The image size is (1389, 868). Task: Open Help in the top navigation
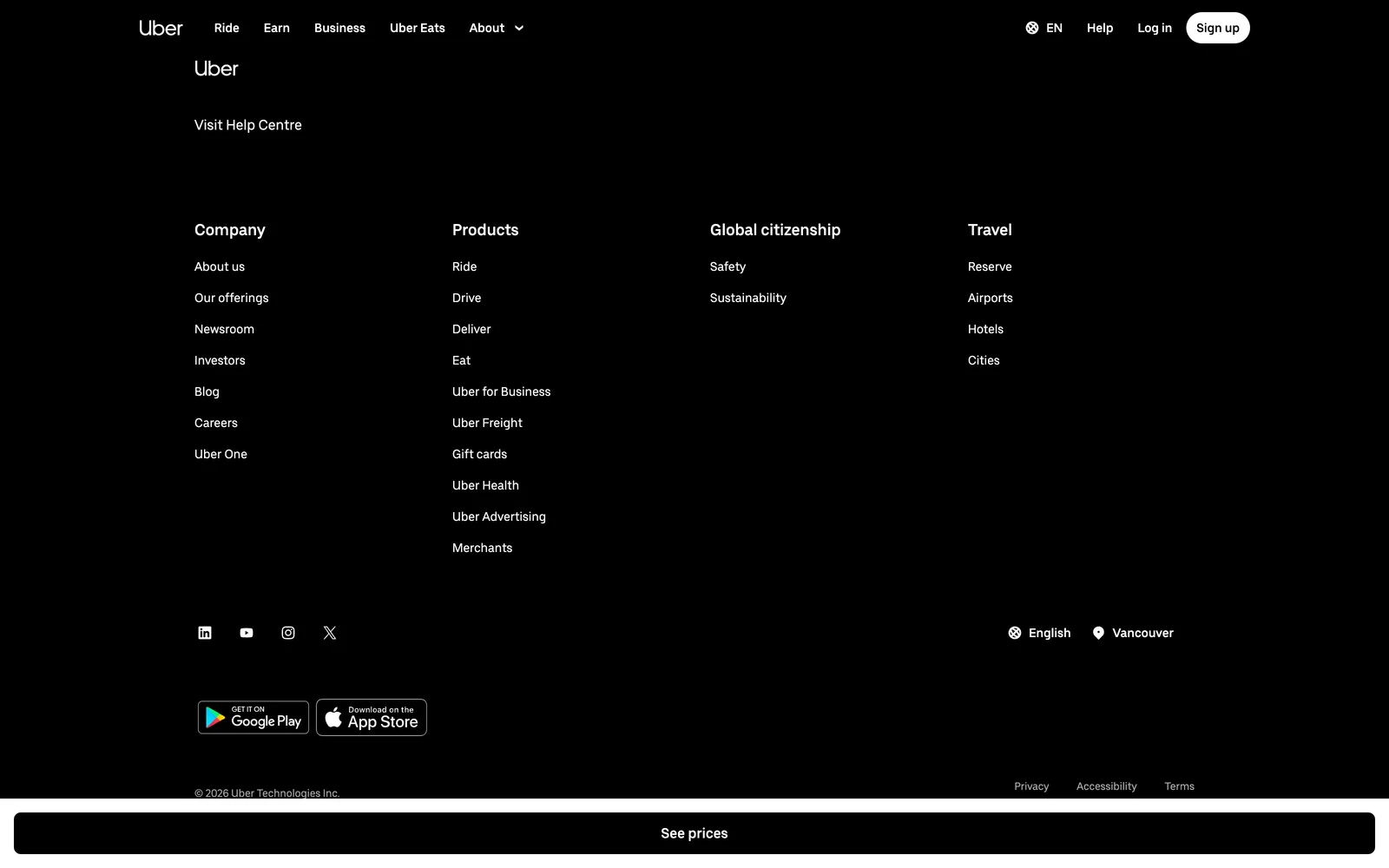click(1100, 28)
